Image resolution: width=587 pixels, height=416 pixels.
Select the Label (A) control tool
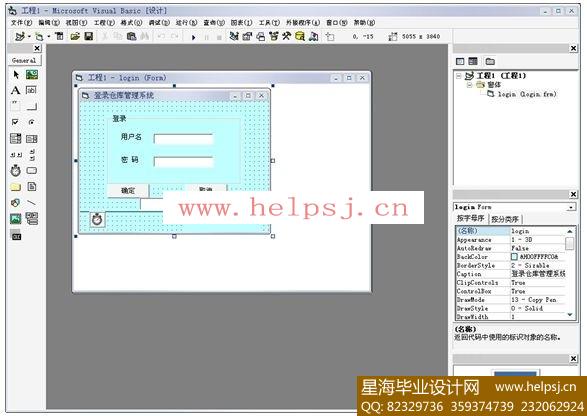click(x=15, y=90)
